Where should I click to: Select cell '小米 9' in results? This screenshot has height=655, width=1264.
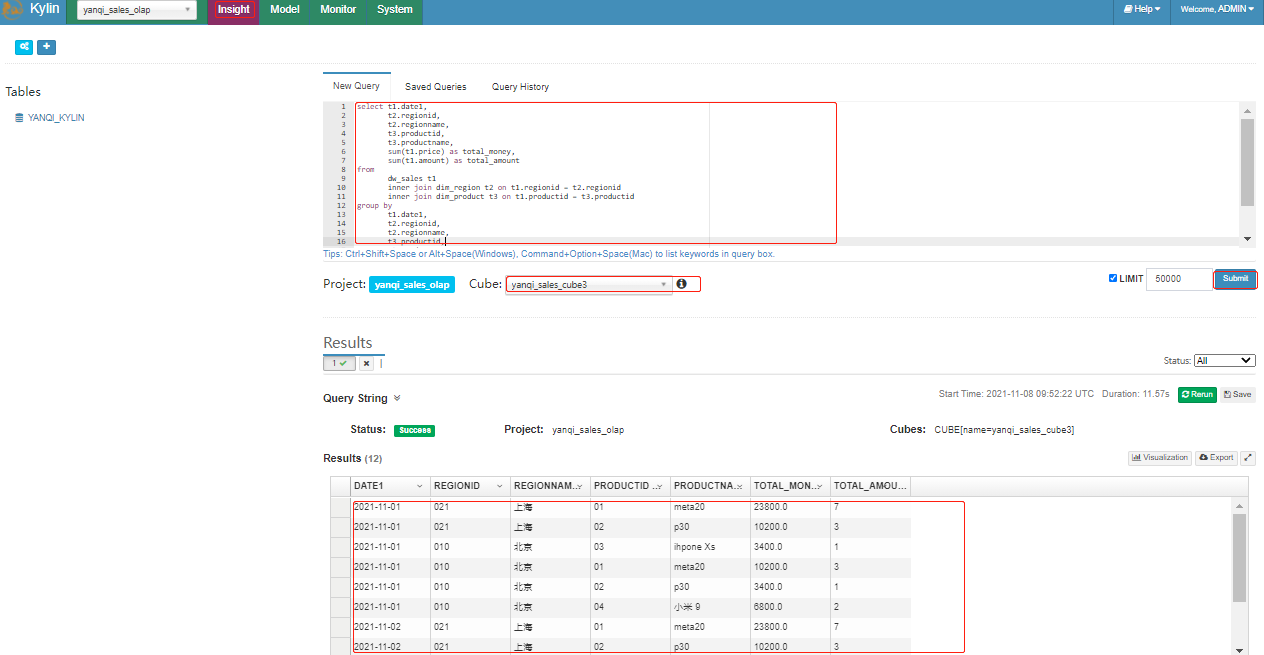click(710, 607)
